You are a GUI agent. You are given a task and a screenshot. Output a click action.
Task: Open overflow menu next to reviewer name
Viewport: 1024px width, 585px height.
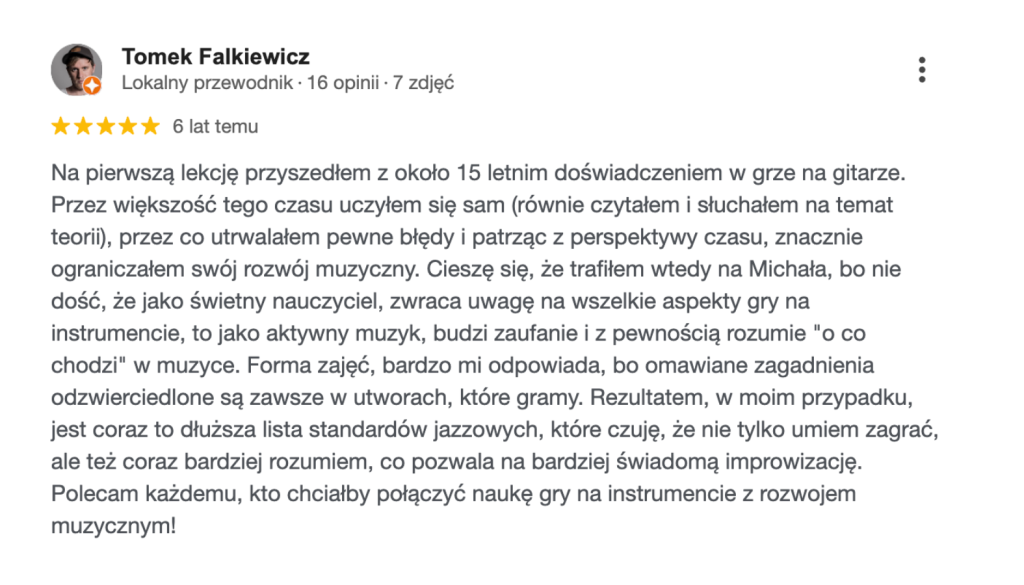pos(921,68)
